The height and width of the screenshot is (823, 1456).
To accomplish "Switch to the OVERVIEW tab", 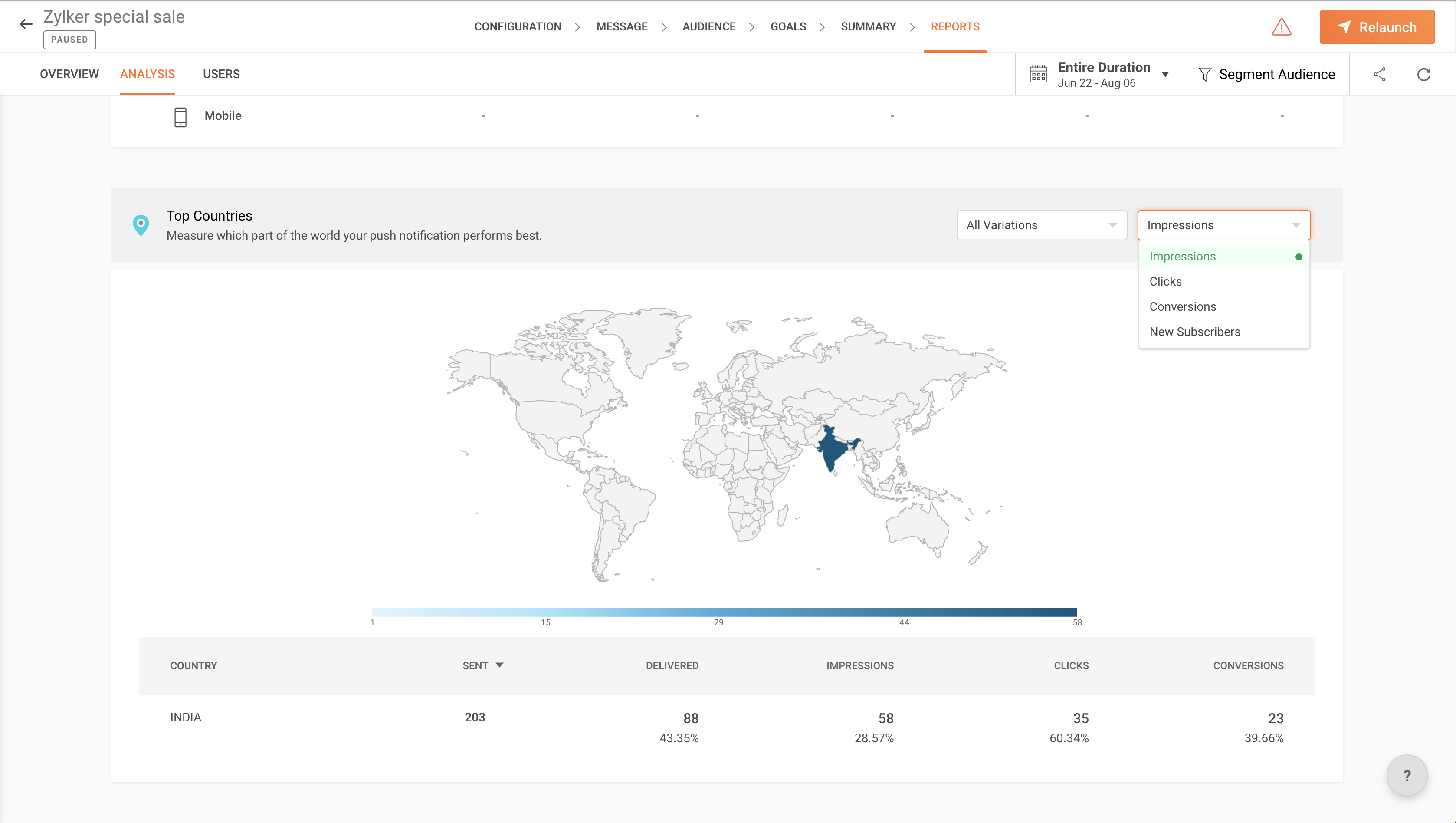I will (69, 74).
